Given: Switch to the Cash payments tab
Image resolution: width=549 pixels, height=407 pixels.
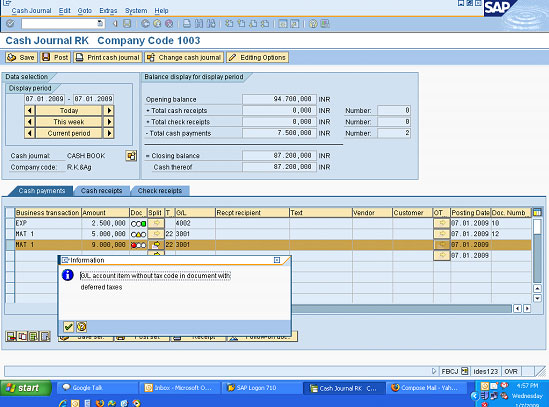Looking at the screenshot, I should tap(42, 191).
